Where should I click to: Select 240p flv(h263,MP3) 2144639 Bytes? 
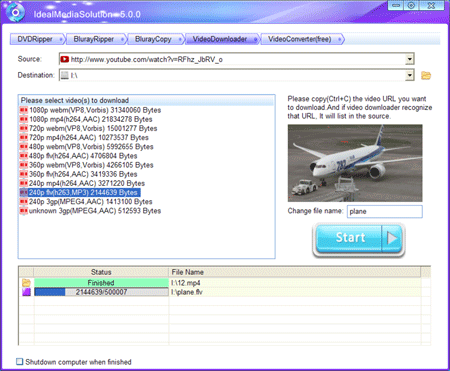tap(83, 192)
